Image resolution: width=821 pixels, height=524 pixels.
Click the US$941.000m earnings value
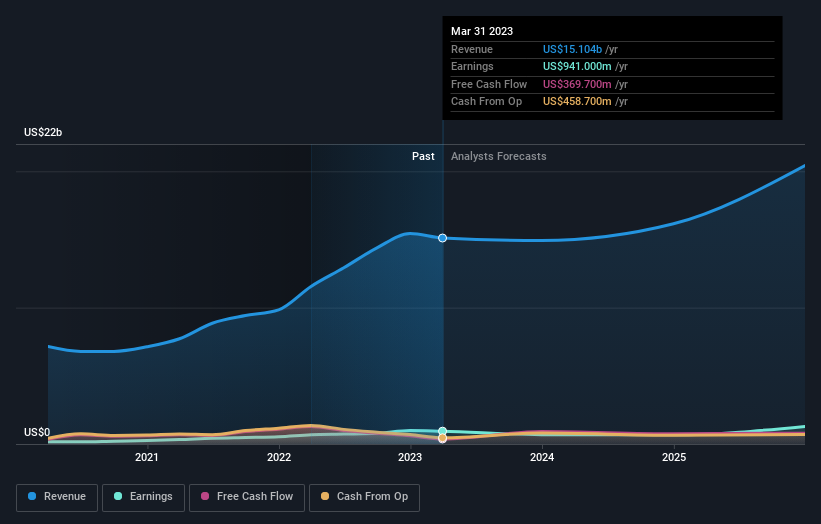point(577,66)
